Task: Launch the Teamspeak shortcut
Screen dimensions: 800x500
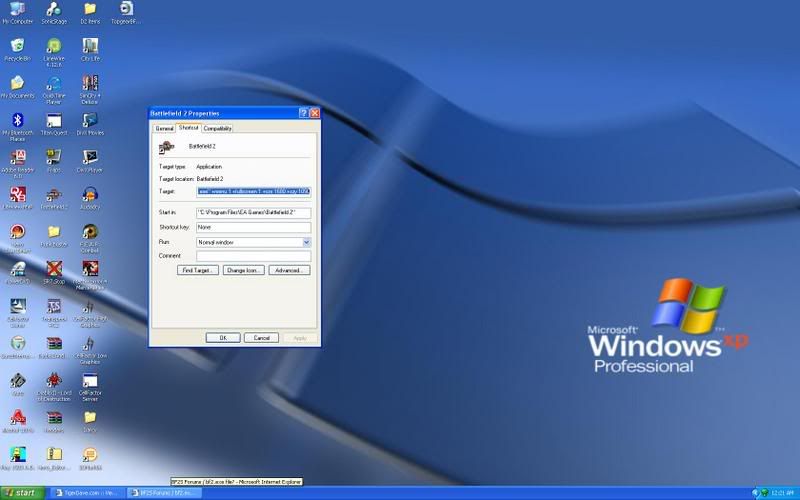Action: (x=54, y=313)
